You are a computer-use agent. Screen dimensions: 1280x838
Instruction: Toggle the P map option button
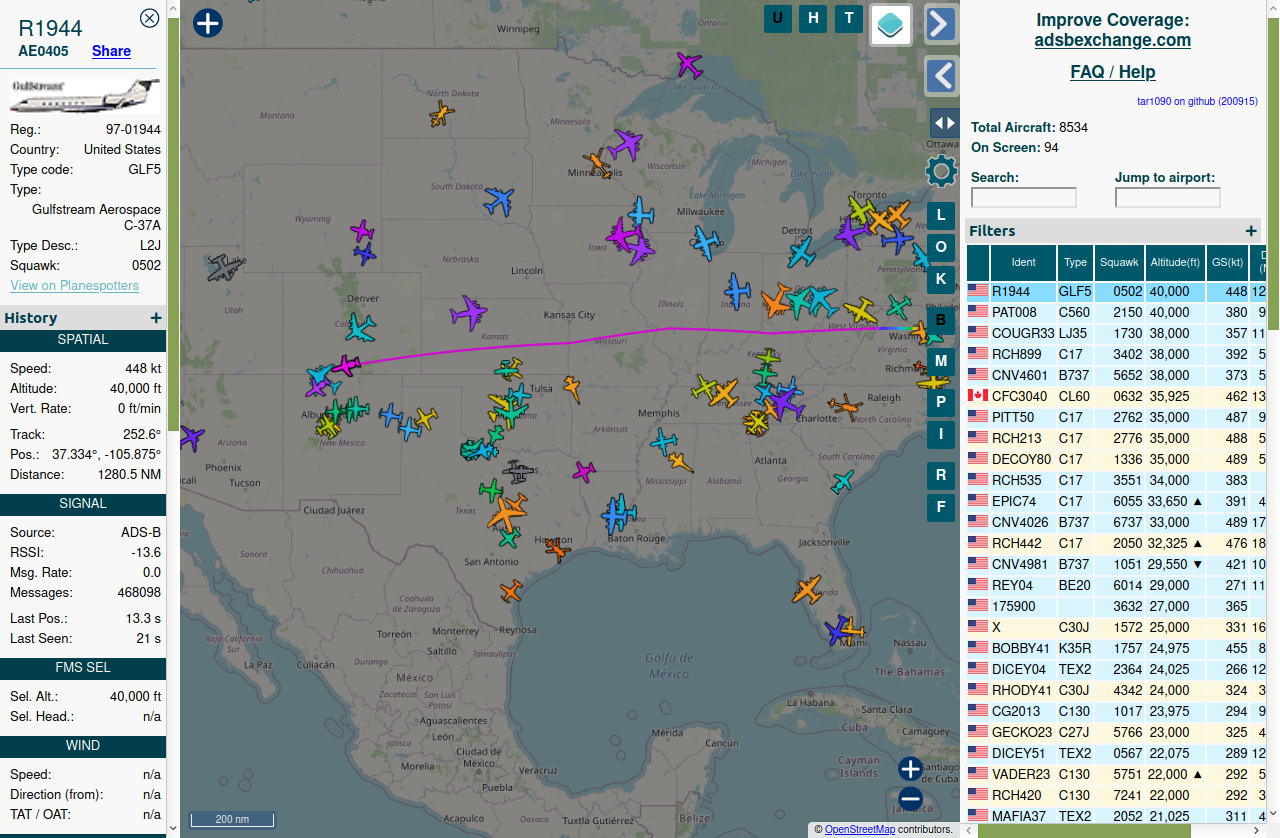941,401
